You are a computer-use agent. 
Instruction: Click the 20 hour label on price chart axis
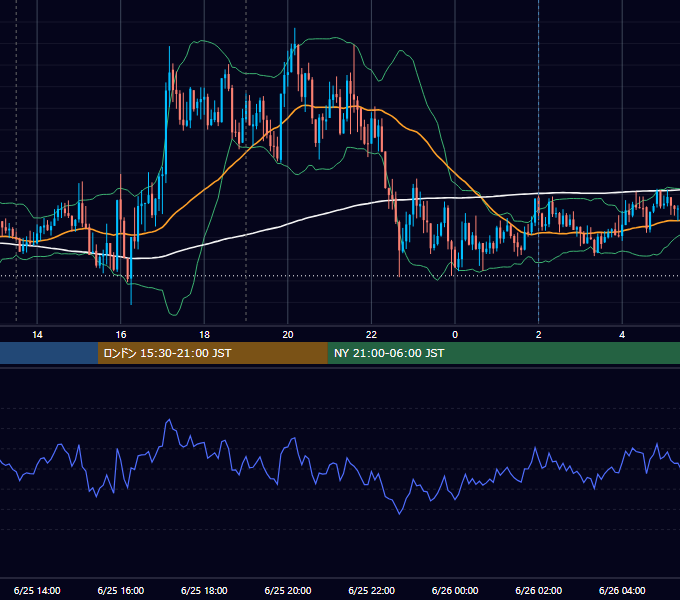(288, 335)
